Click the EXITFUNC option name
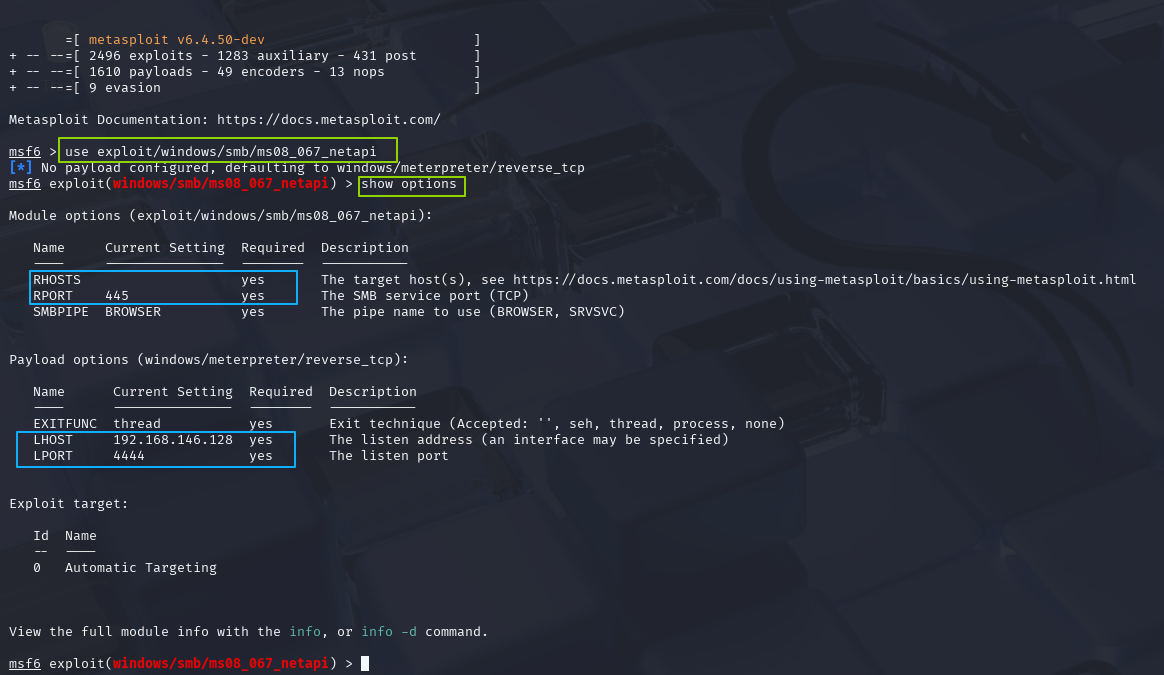This screenshot has height=675, width=1164. (65, 424)
